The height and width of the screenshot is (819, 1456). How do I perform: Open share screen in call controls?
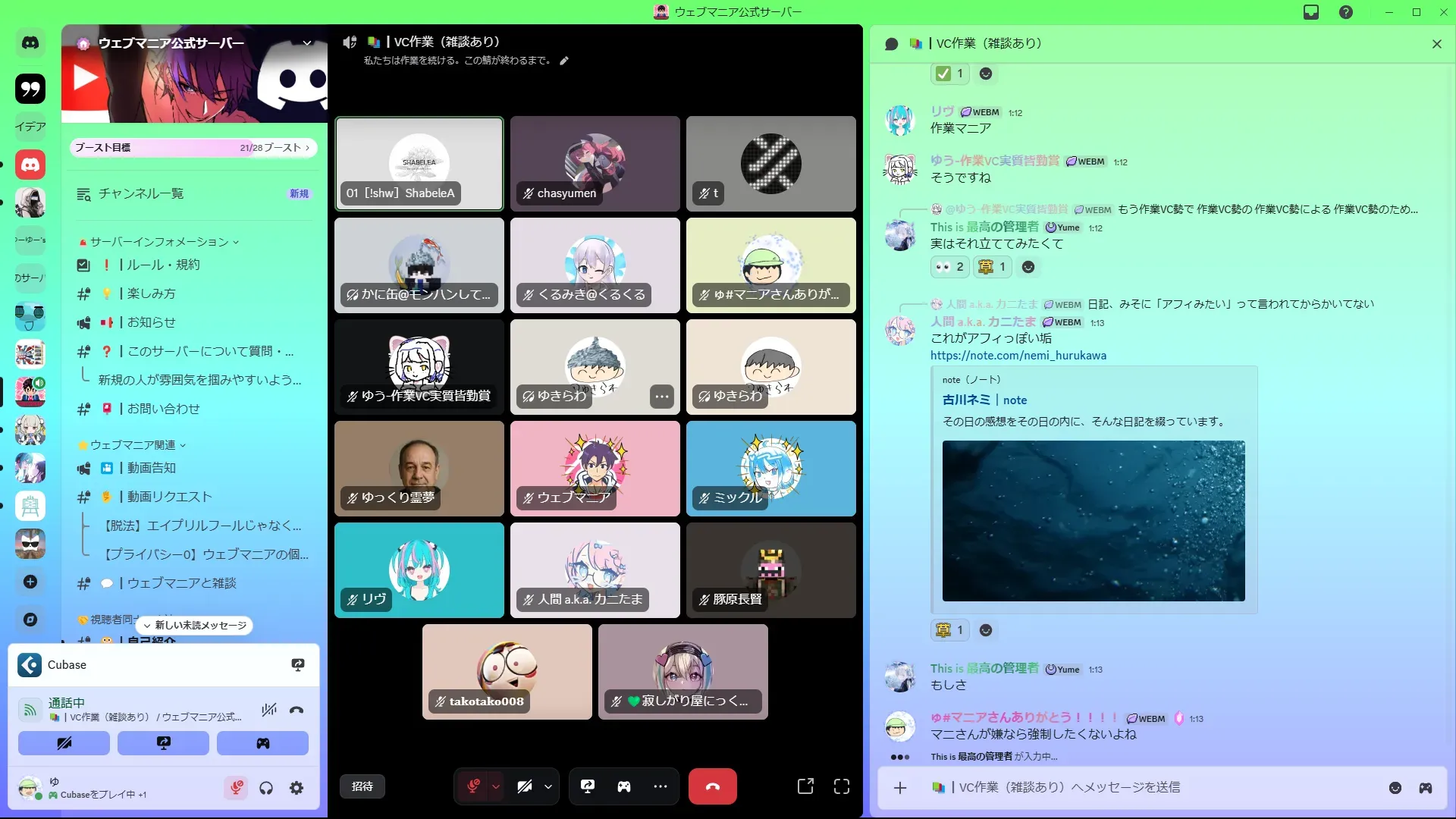(x=588, y=786)
